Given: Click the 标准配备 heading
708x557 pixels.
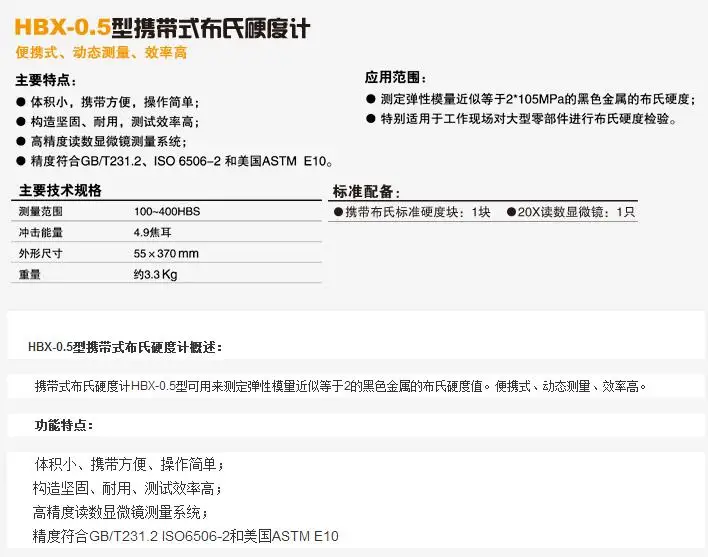Looking at the screenshot, I should [x=366, y=192].
